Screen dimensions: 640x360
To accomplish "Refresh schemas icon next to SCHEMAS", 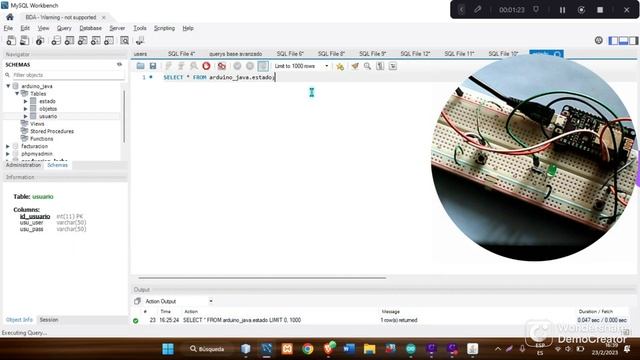I will [119, 64].
